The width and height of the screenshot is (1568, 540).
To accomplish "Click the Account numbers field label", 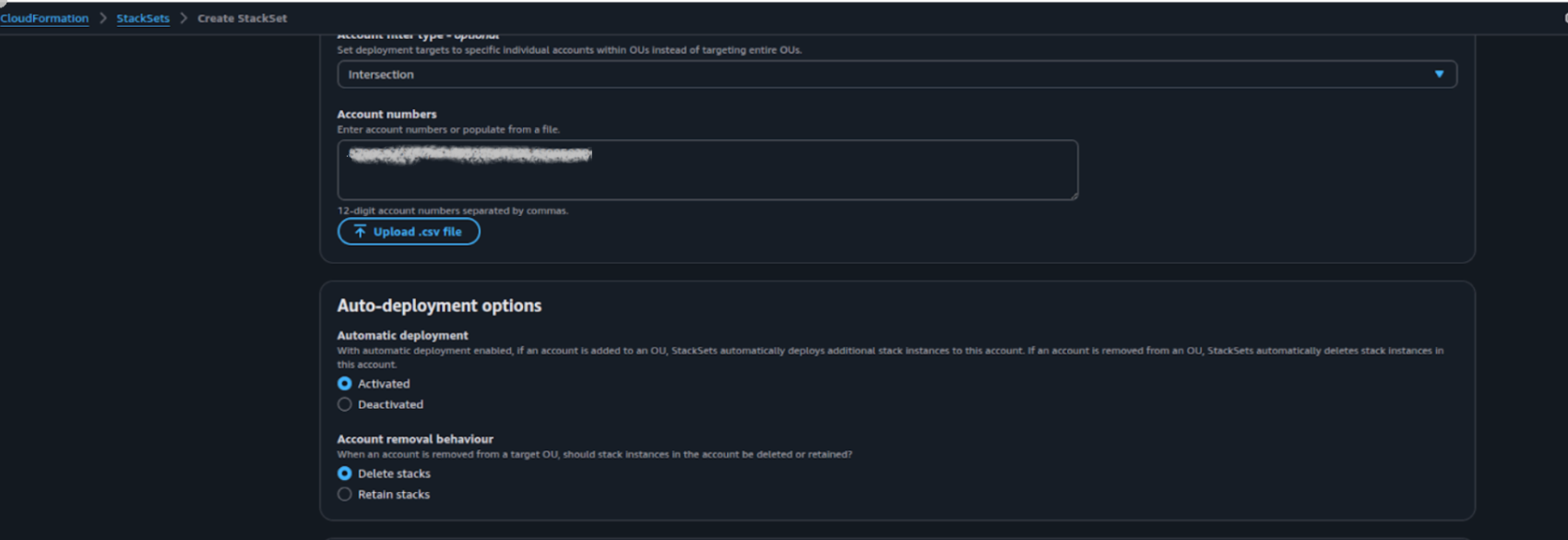I will click(386, 114).
